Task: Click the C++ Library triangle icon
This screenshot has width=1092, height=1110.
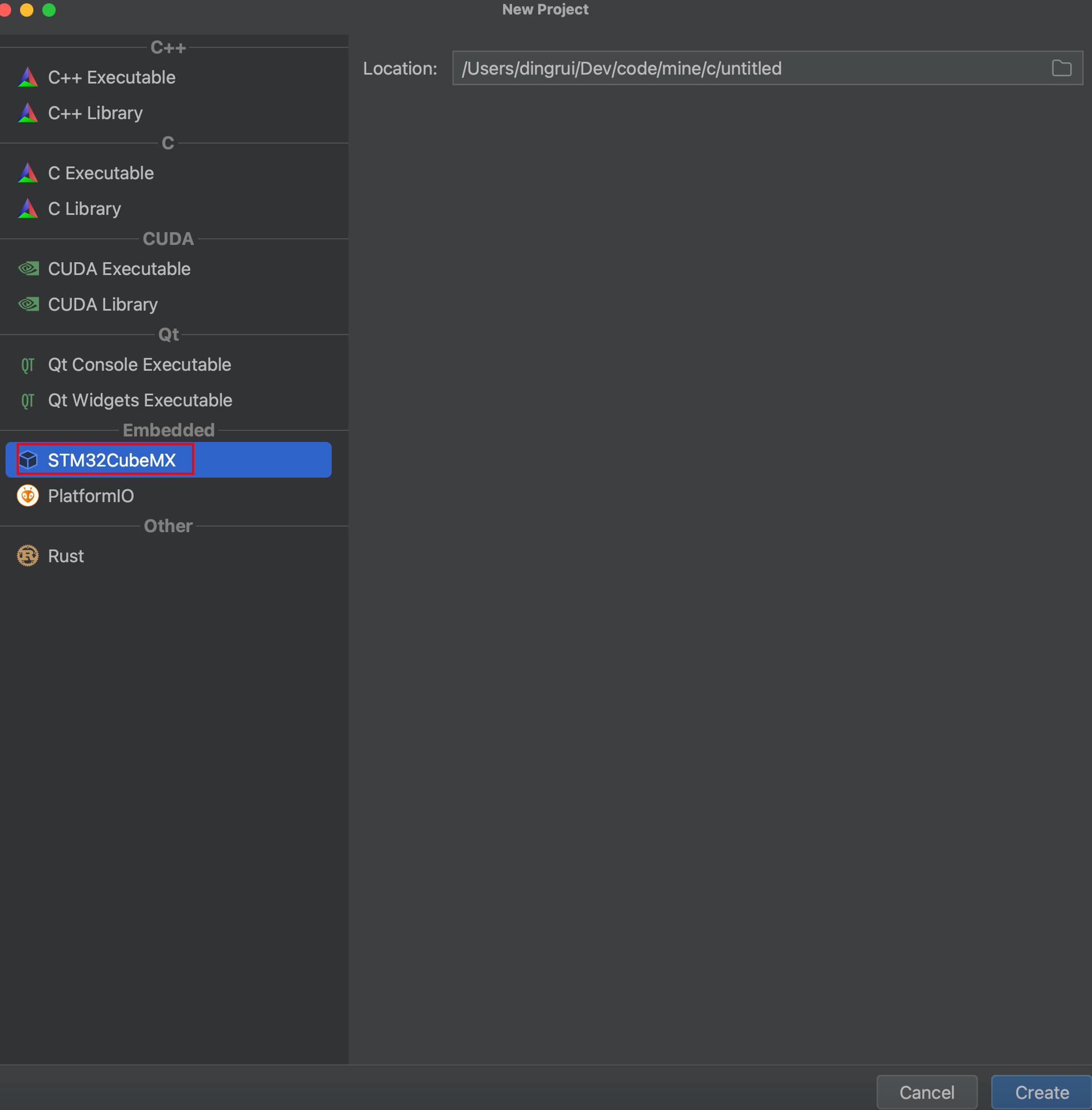Action: [27, 113]
